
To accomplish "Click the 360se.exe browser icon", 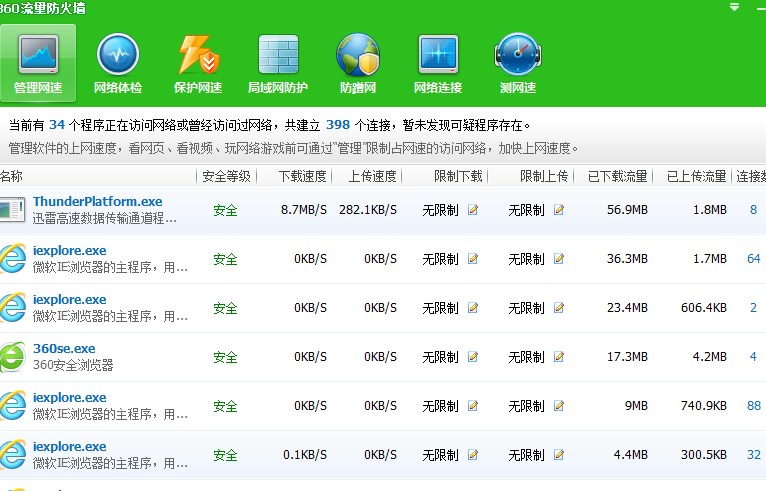I will pos(12,357).
